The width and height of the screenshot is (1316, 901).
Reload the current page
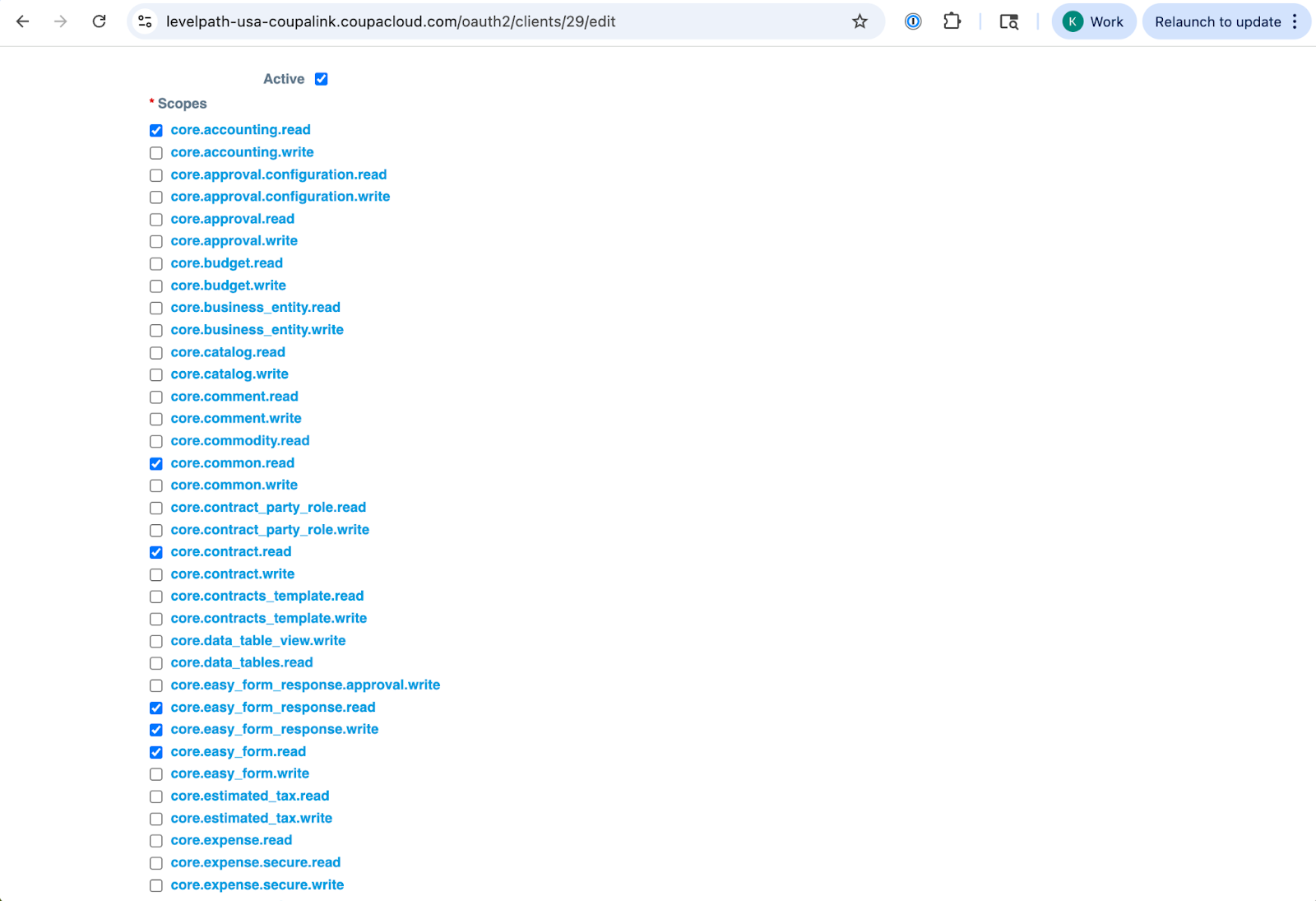(x=100, y=21)
